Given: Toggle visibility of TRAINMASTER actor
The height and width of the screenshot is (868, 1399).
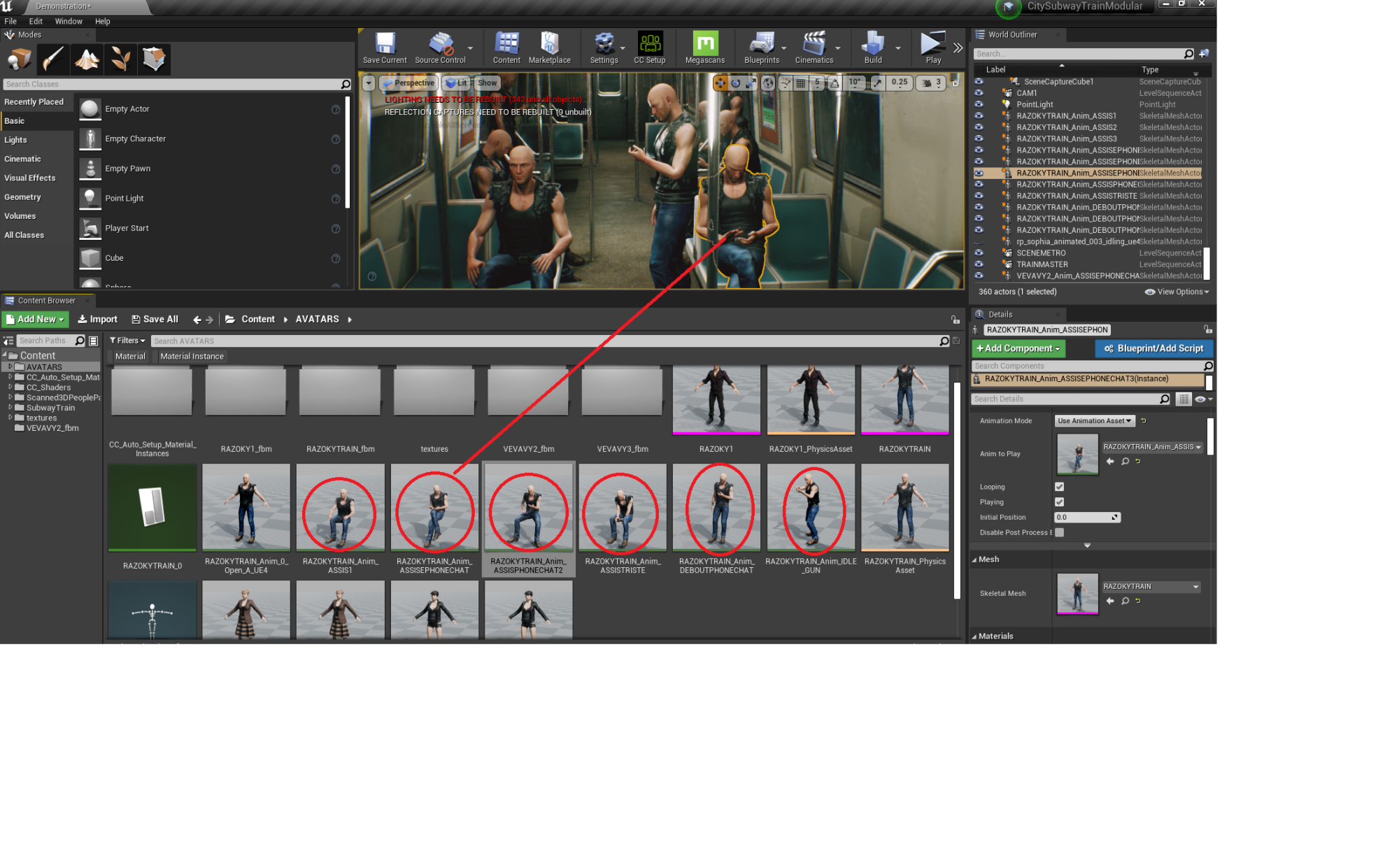Looking at the screenshot, I should (979, 264).
